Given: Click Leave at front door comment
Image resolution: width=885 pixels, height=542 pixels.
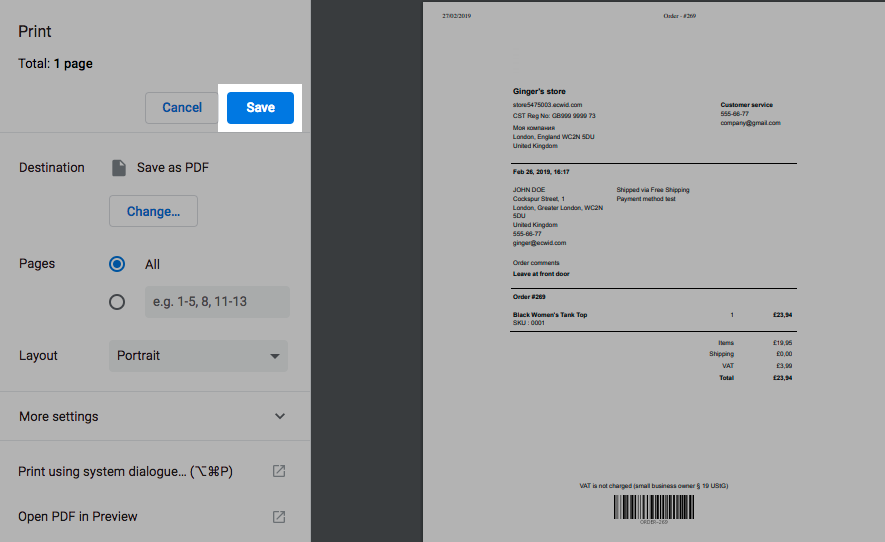Looking at the screenshot, I should (x=541, y=274).
